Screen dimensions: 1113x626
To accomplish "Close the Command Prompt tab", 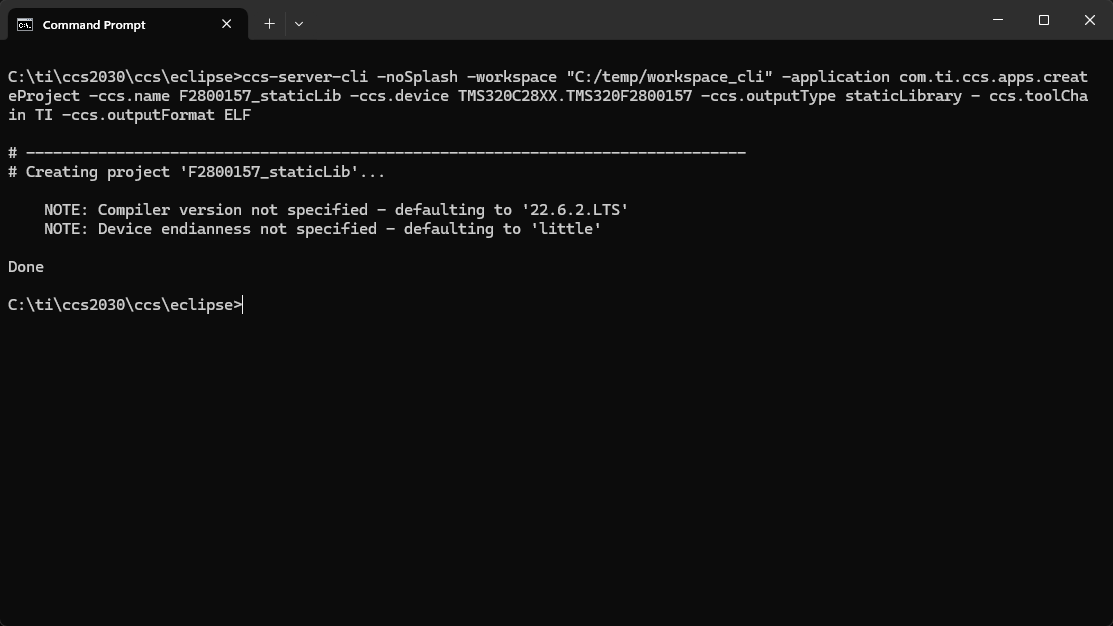I will (x=226, y=24).
